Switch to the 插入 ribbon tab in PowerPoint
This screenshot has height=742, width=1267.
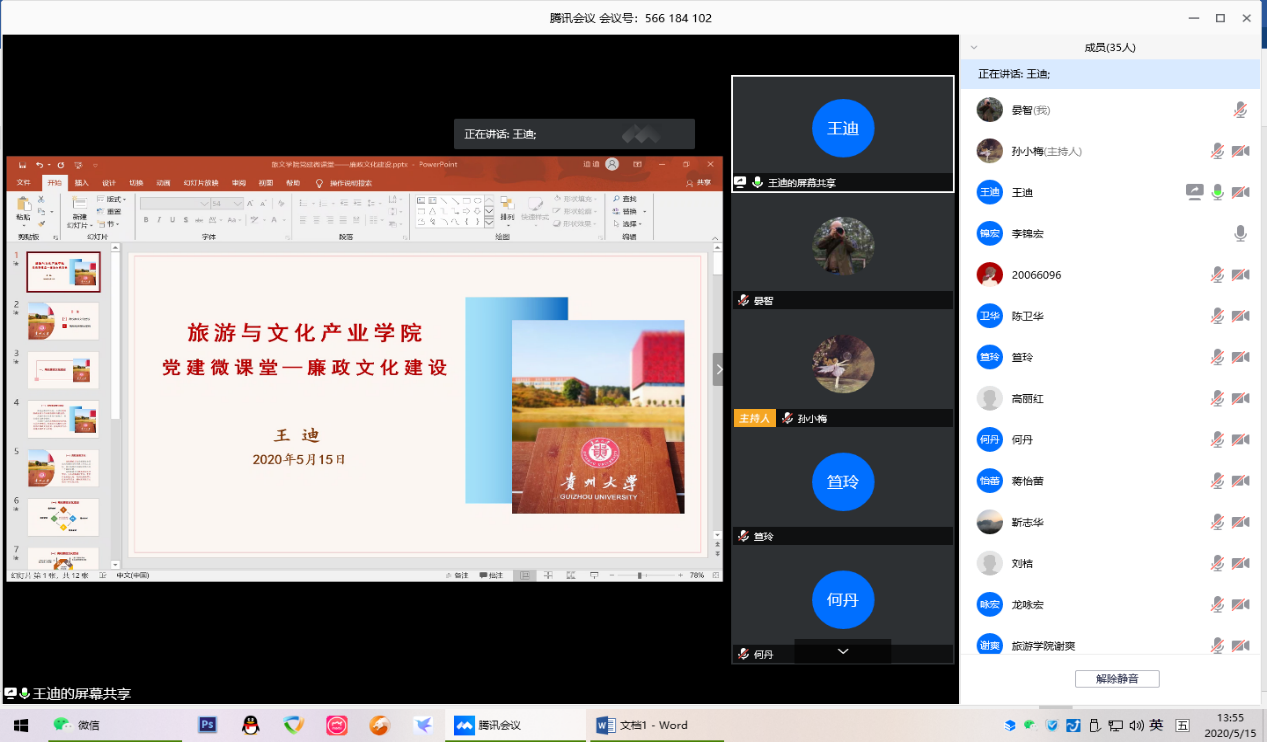coord(82,183)
